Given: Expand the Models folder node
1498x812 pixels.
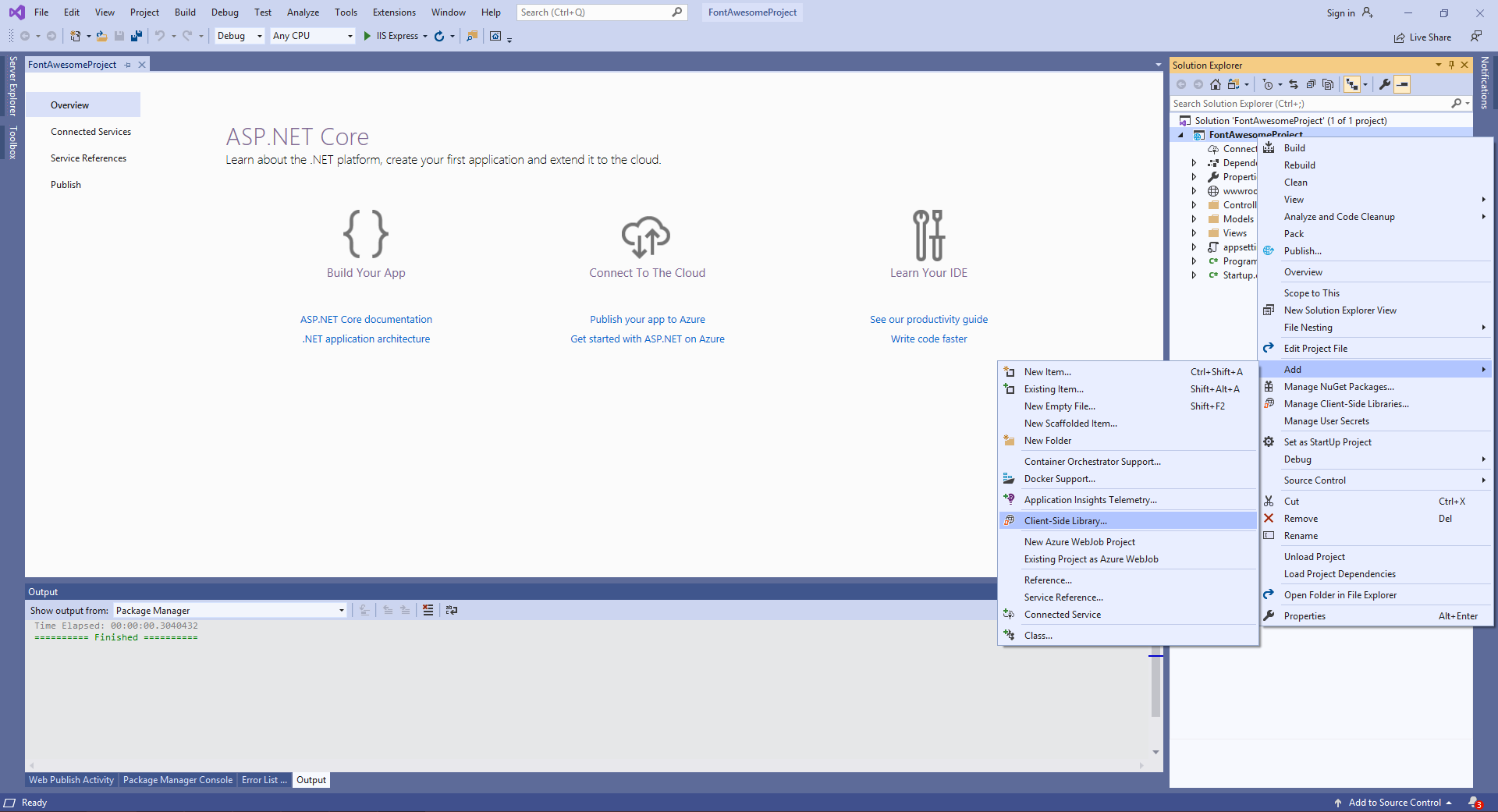Looking at the screenshot, I should (1194, 219).
